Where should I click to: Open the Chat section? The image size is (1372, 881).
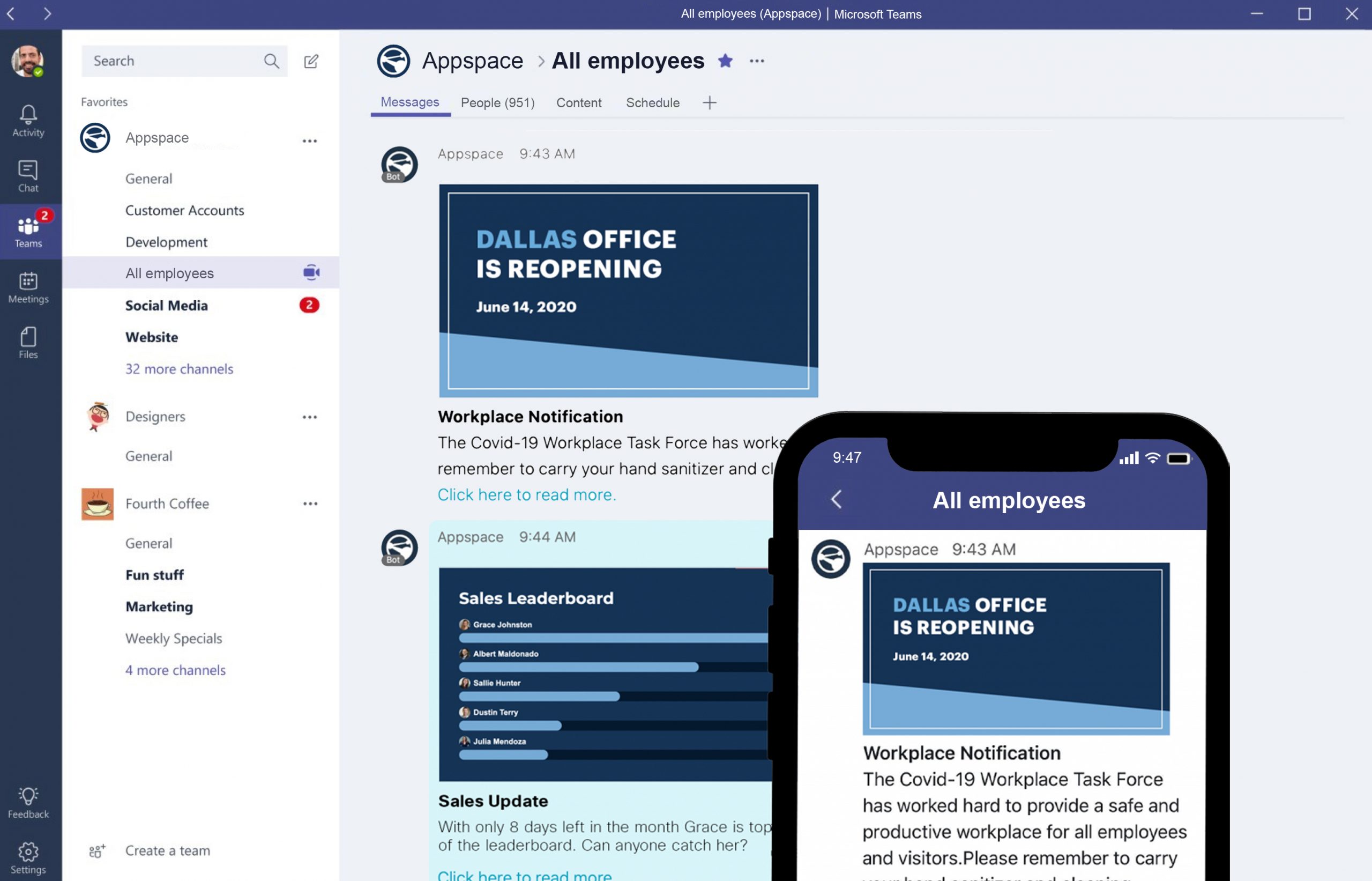28,176
